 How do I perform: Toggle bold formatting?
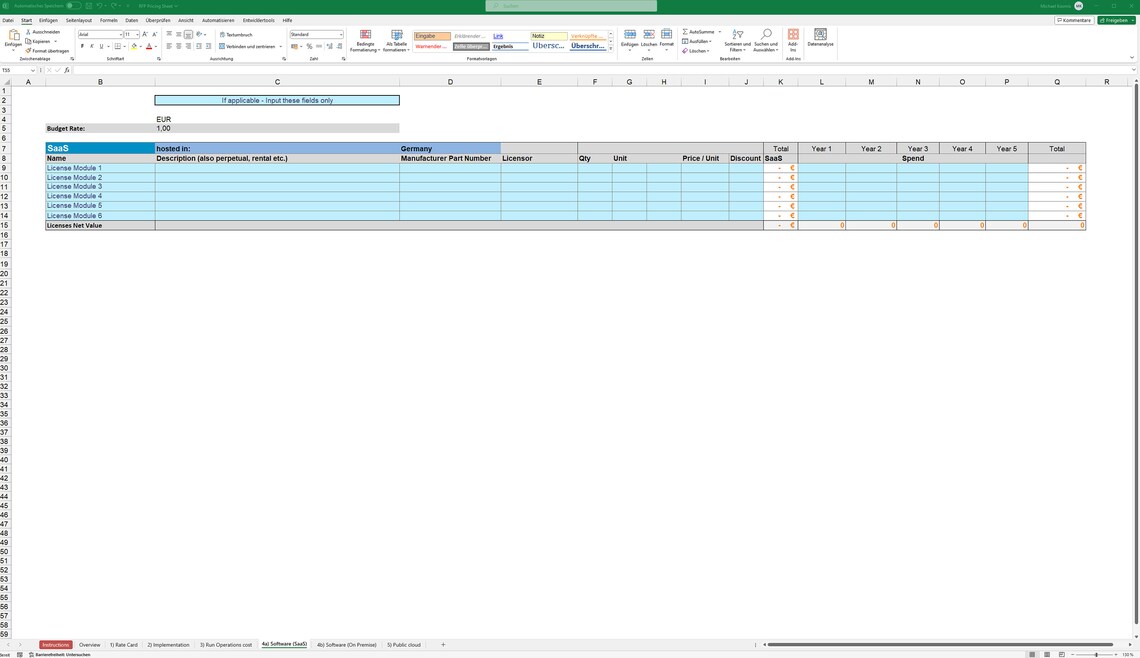(82, 46)
